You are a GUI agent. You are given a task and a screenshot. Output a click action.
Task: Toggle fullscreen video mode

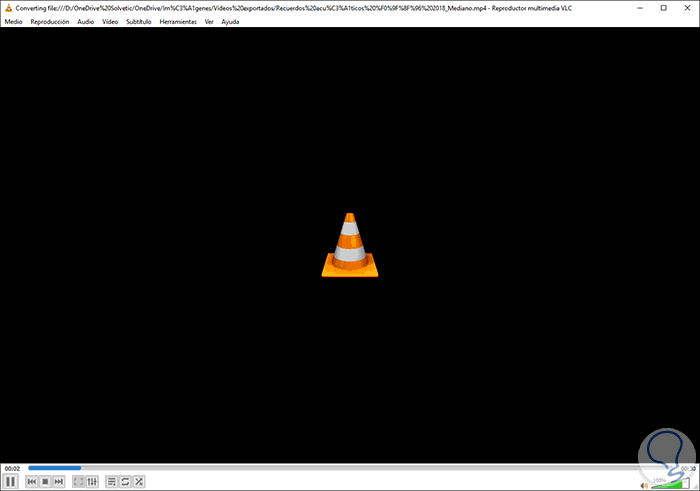[x=79, y=482]
